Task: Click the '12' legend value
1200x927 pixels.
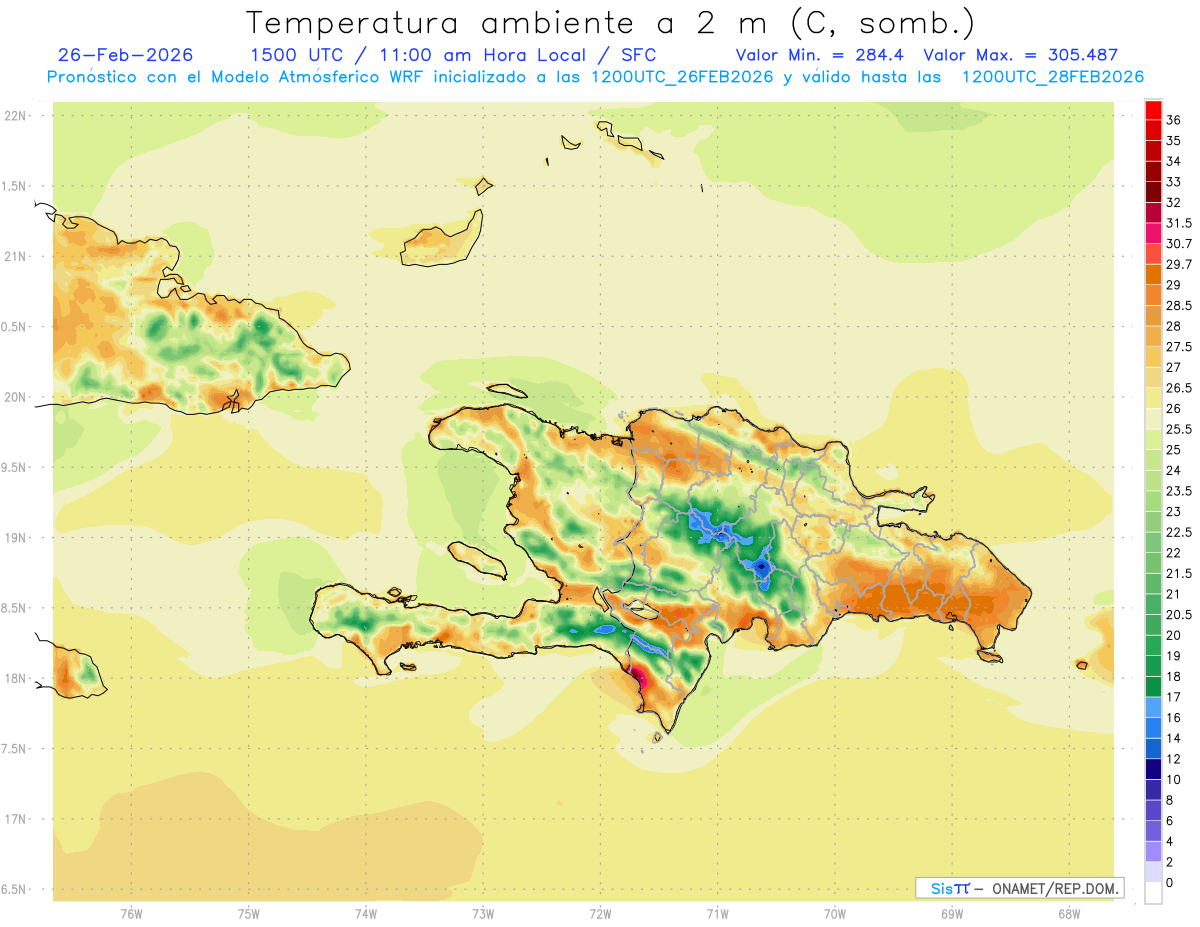Action: [x=1173, y=759]
